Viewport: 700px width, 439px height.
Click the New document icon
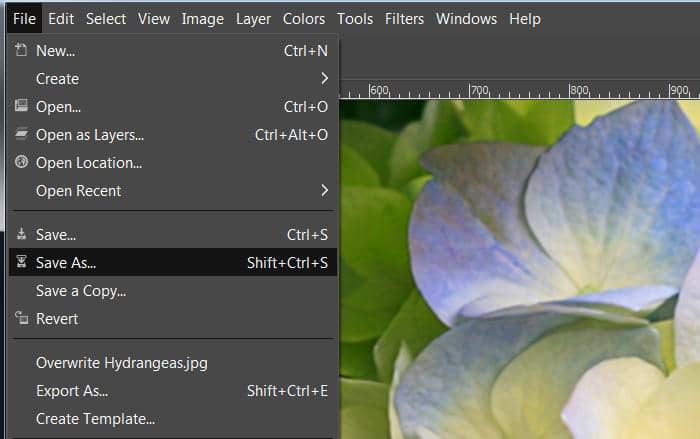pyautogui.click(x=21, y=50)
